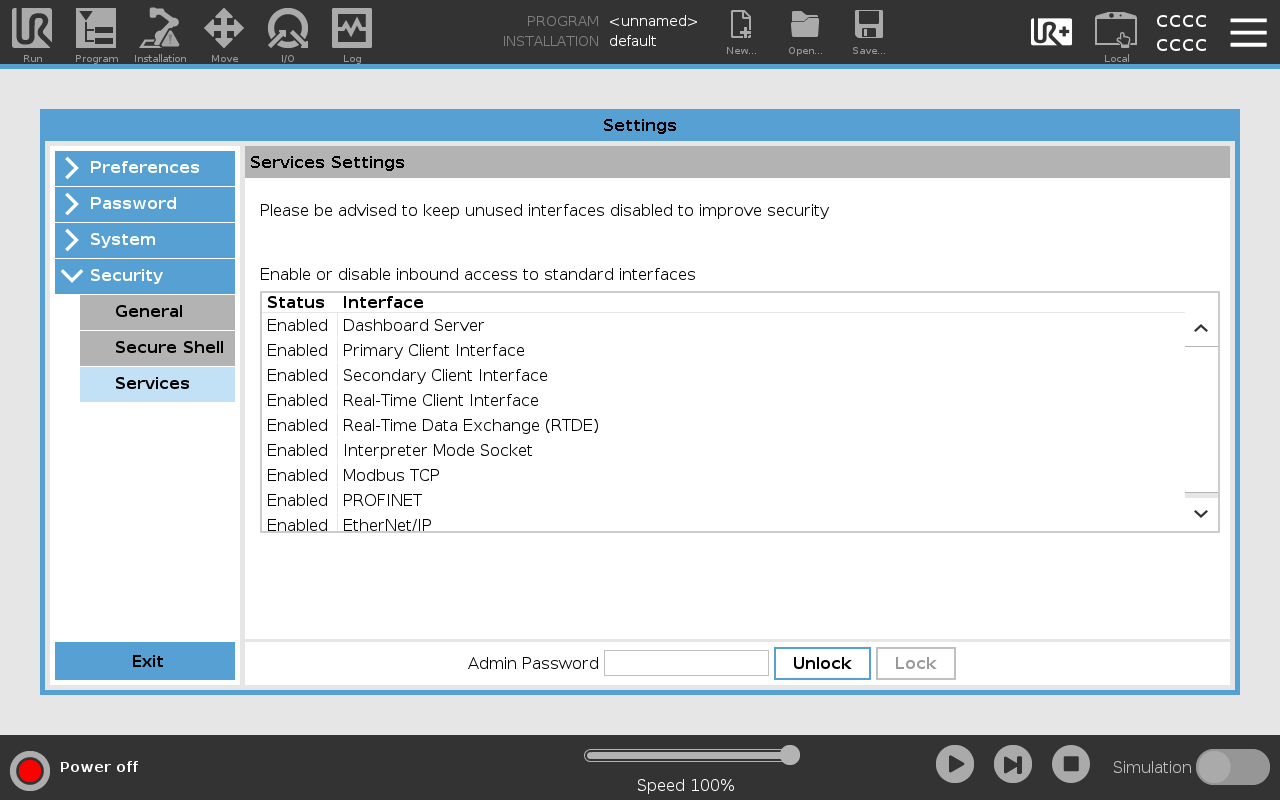Click the Save program icon
Image resolution: width=1280 pixels, height=800 pixels.
[868, 30]
